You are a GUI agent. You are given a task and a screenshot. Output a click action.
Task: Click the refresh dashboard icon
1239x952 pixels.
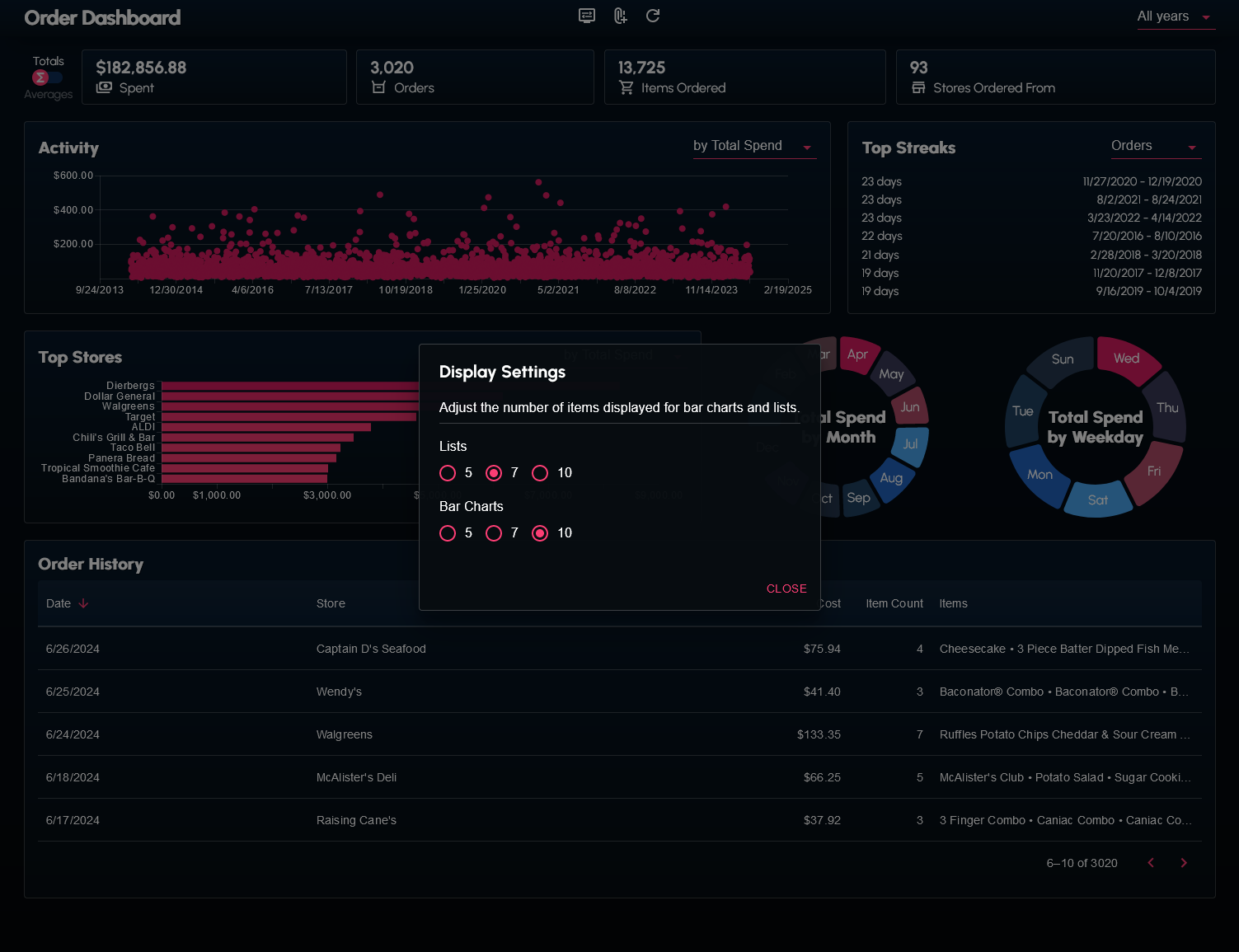[653, 16]
